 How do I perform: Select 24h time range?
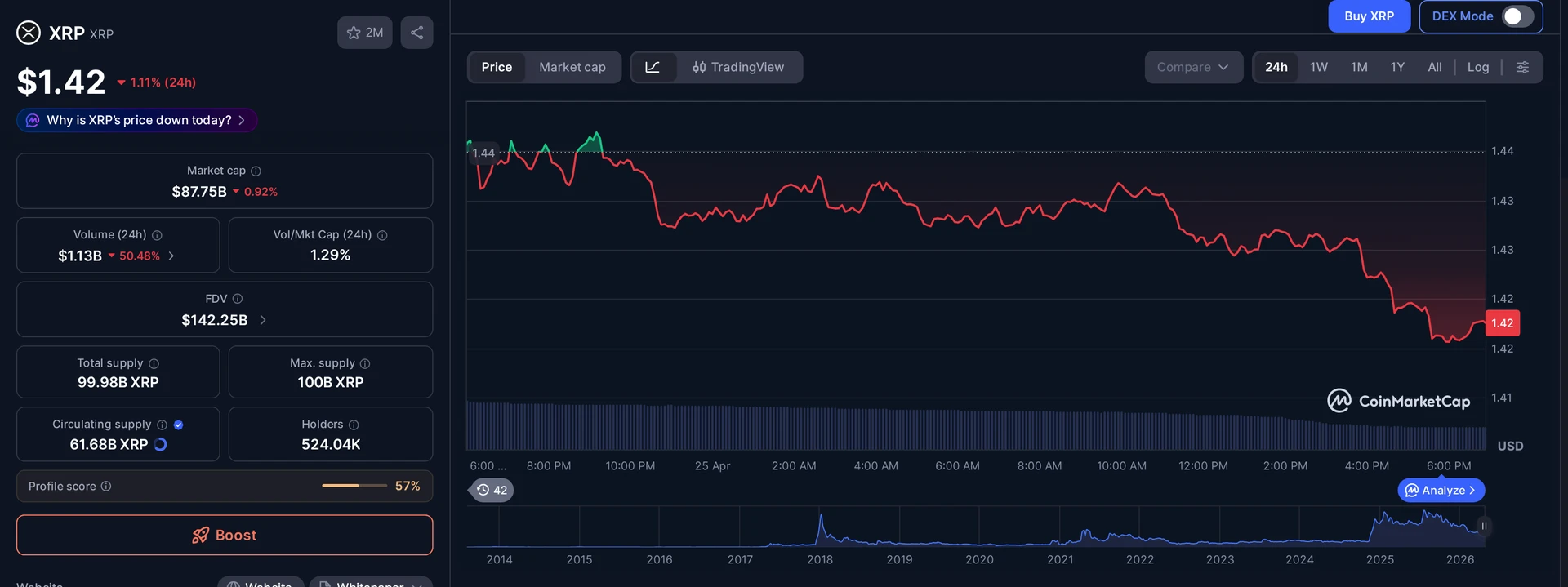(x=1276, y=67)
